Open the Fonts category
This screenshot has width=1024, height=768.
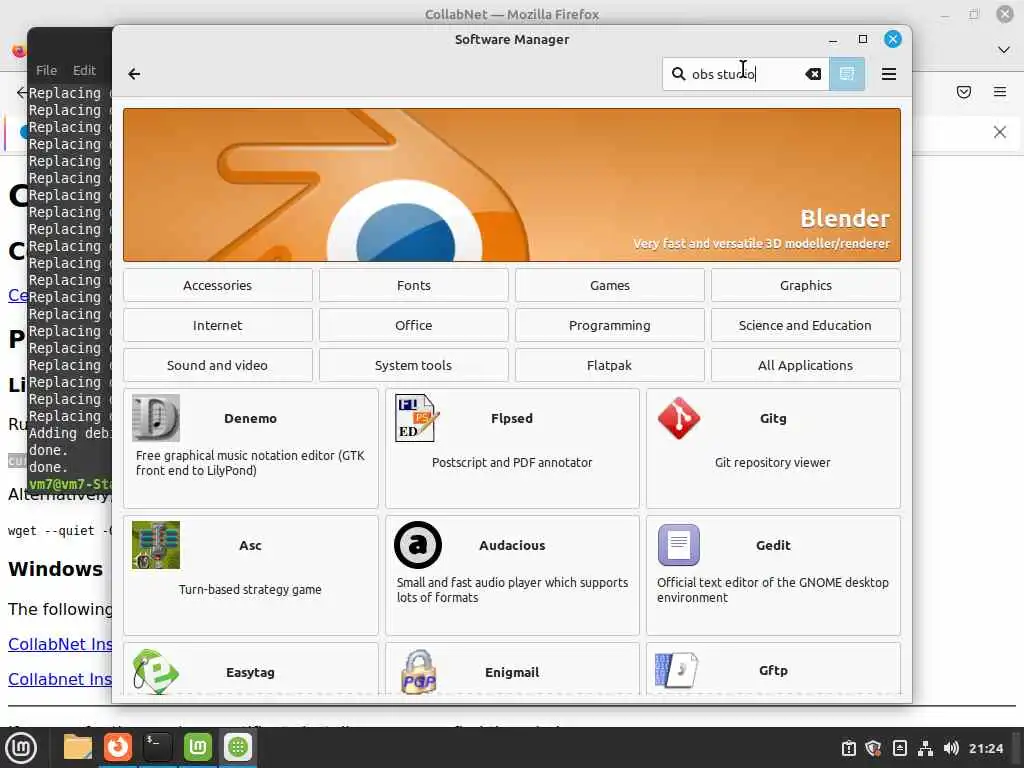tap(413, 285)
